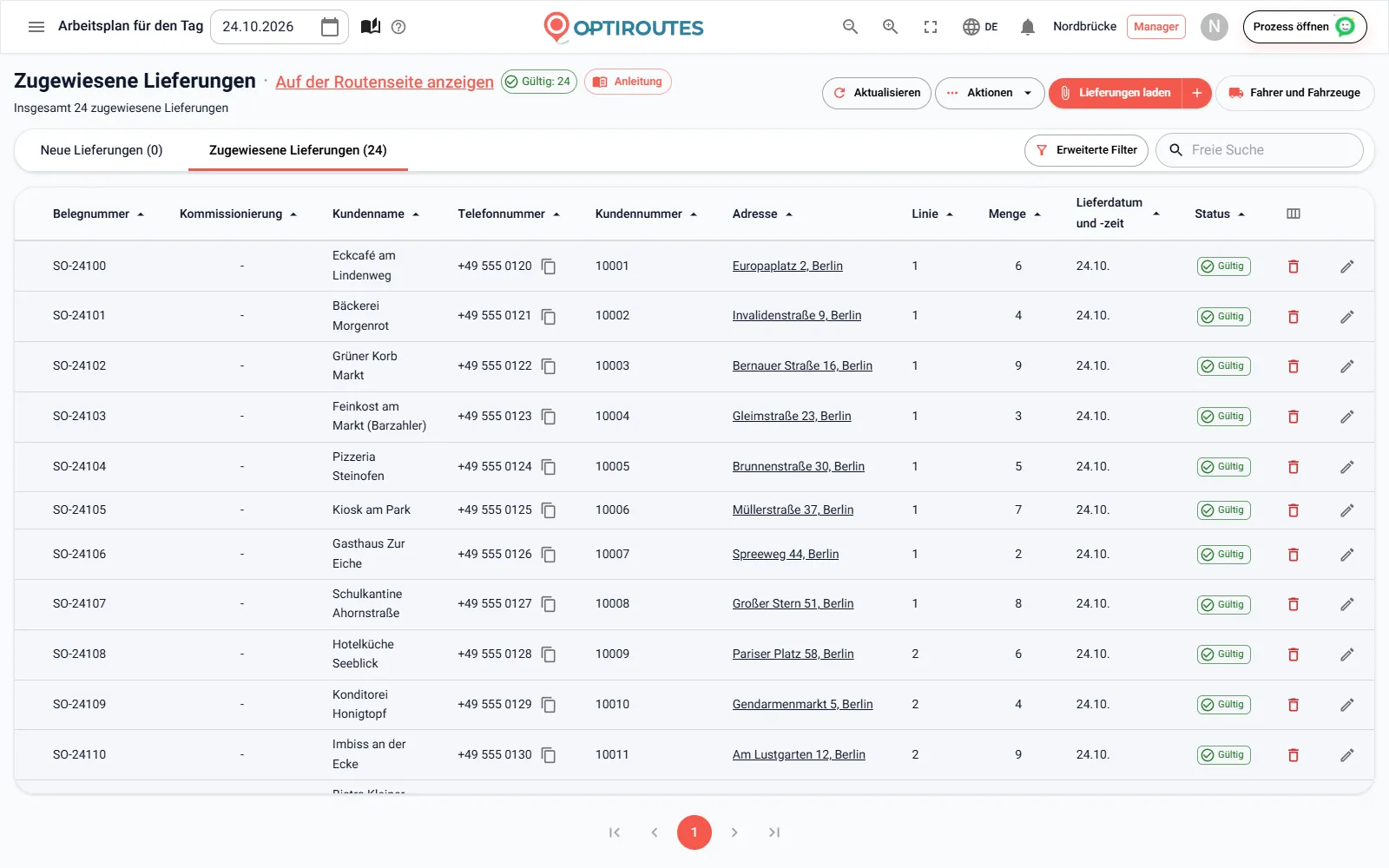Select Zugewiesene Lieferungen (24) tab
This screenshot has height=868, width=1389.
[x=298, y=150]
